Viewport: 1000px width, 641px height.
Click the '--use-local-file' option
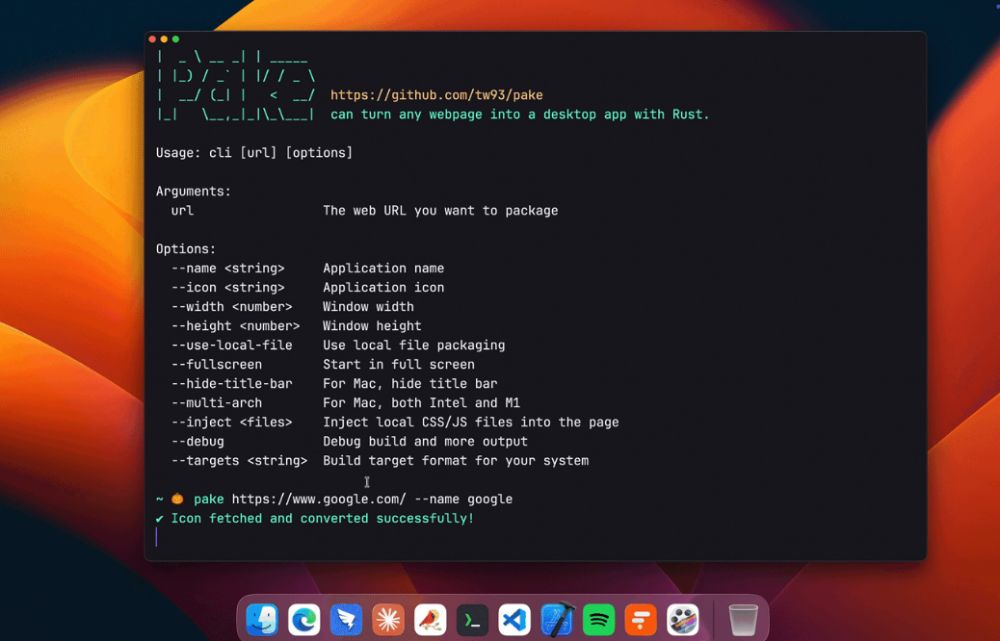[232, 345]
